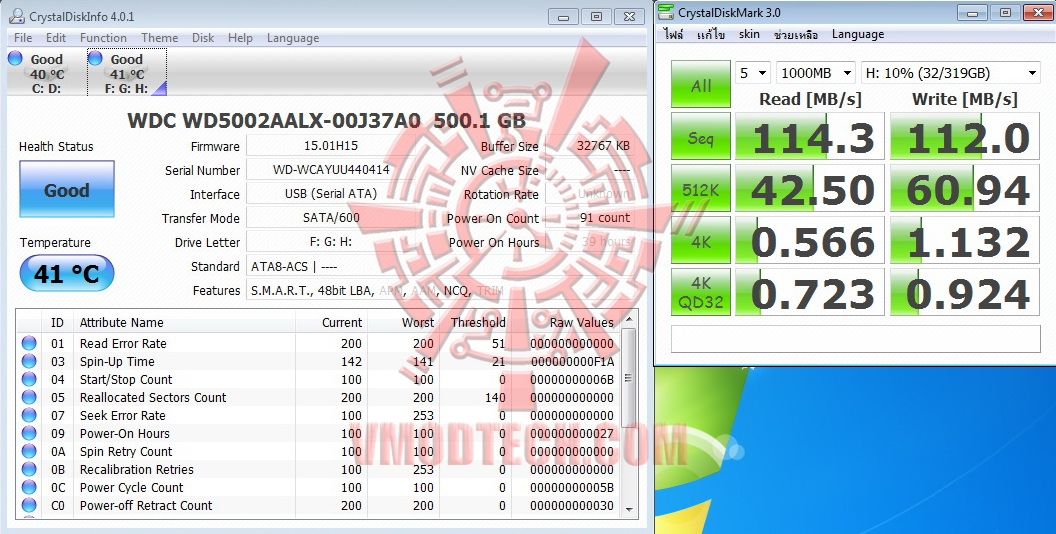1056x534 pixels.
Task: Click the comment field below benchmark results
Action: (856, 338)
